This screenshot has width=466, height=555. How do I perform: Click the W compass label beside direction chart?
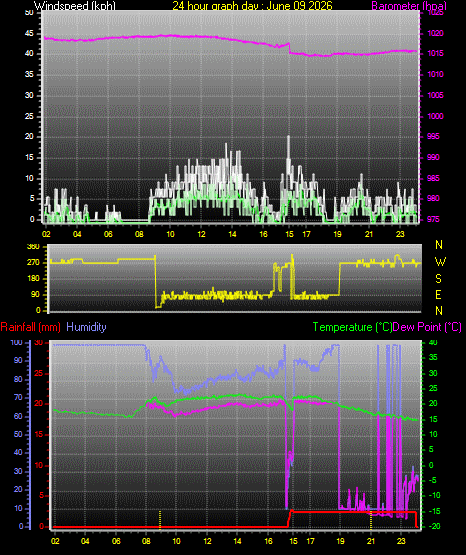(440, 262)
